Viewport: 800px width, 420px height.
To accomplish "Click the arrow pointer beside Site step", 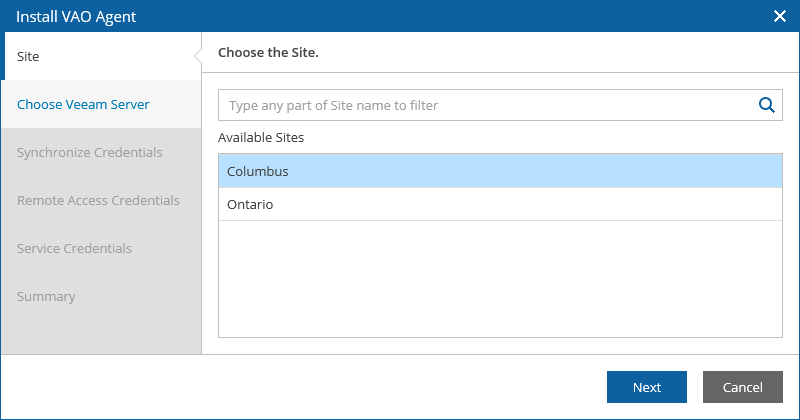I will [x=198, y=56].
